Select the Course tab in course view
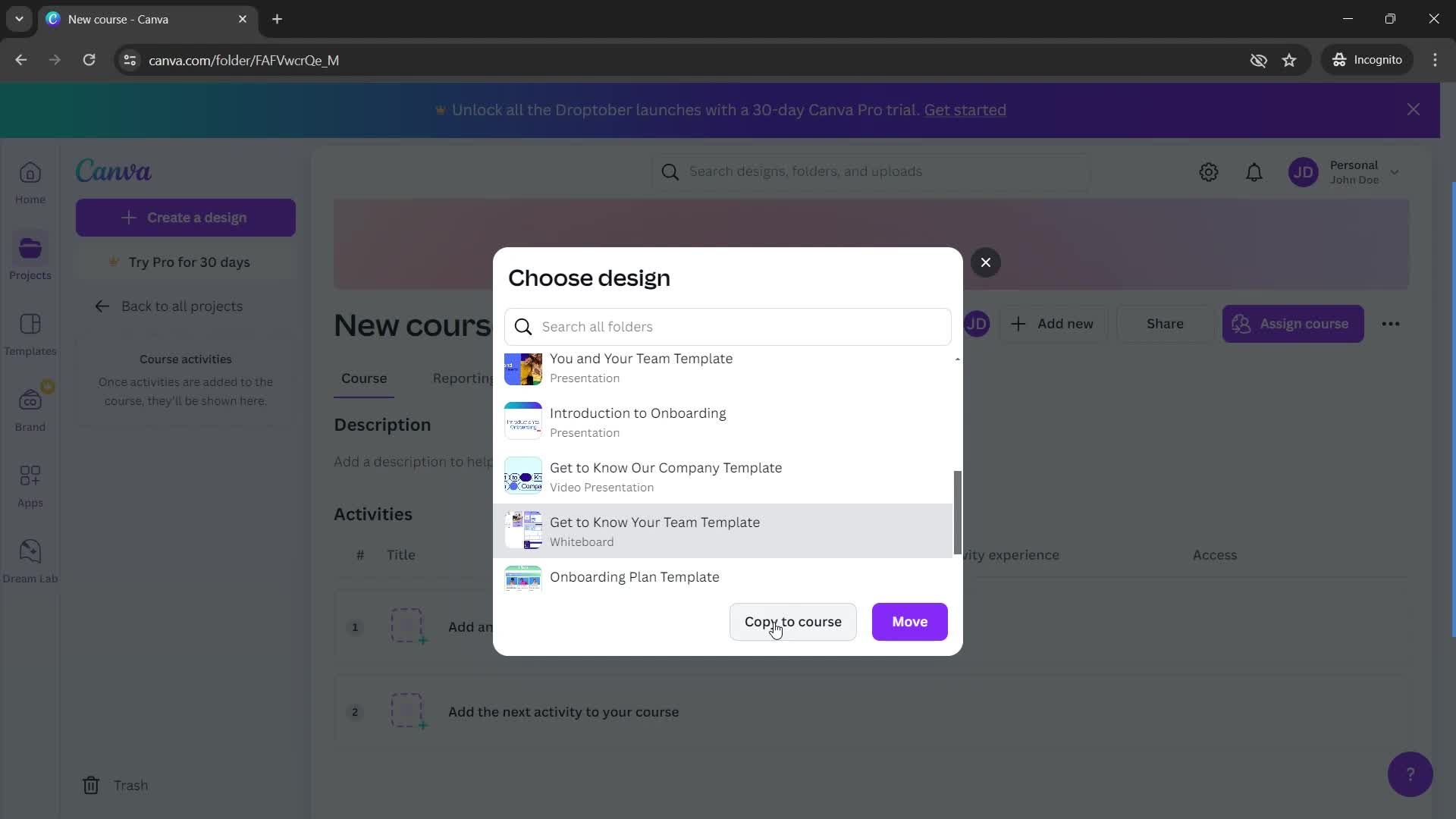Image resolution: width=1456 pixels, height=819 pixels. (364, 378)
